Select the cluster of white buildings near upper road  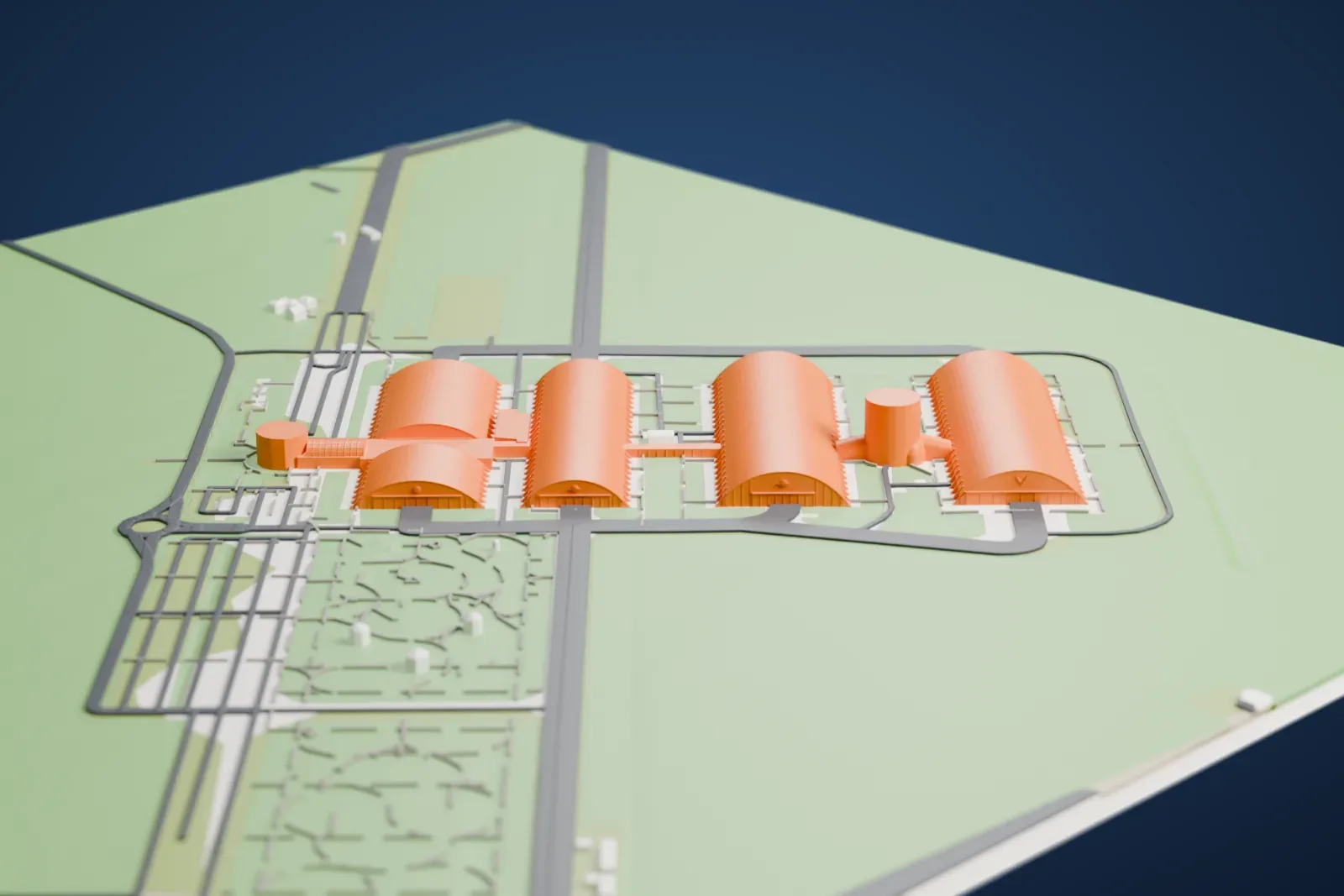coord(292,307)
